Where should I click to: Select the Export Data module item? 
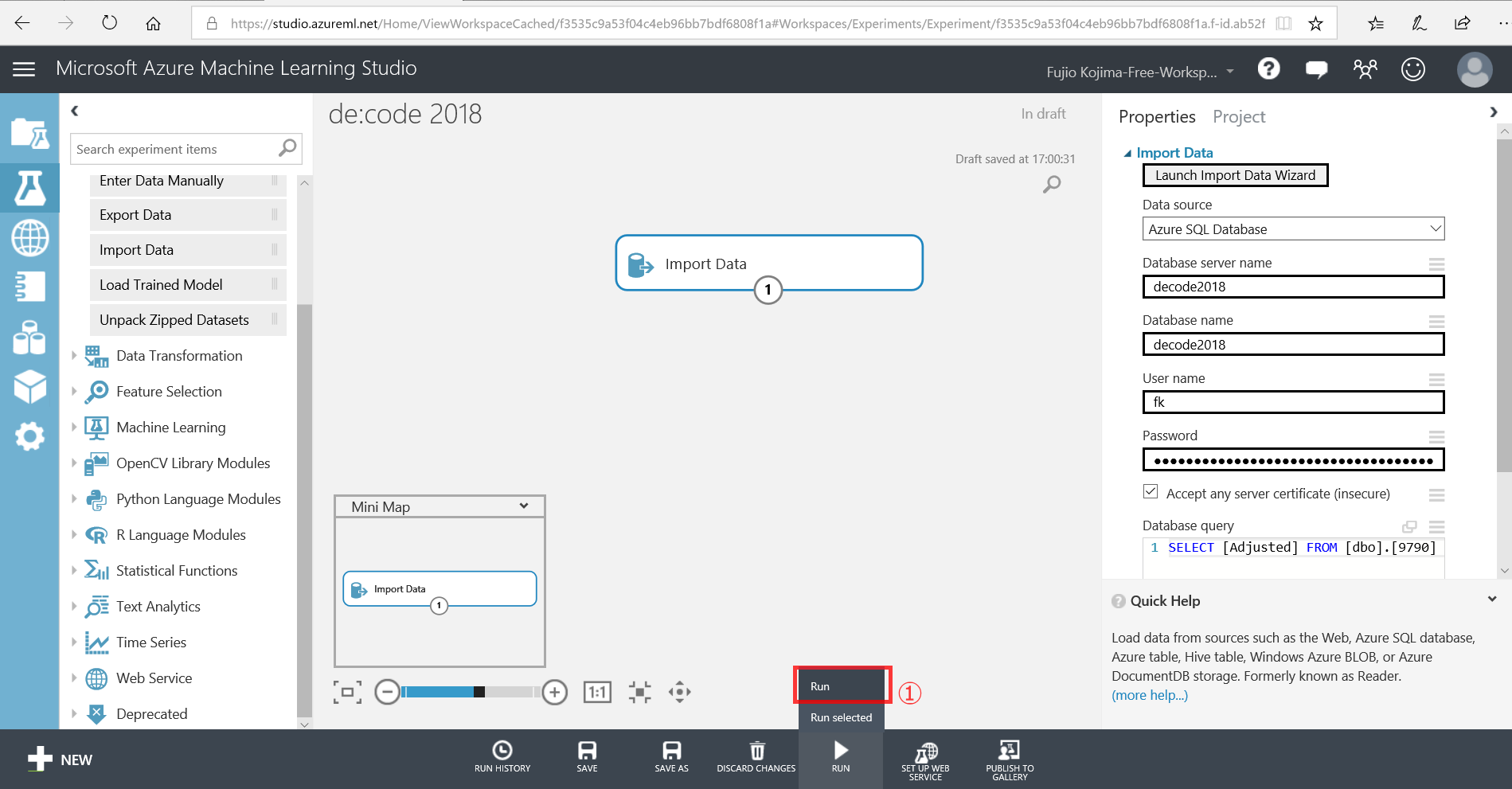(x=188, y=215)
